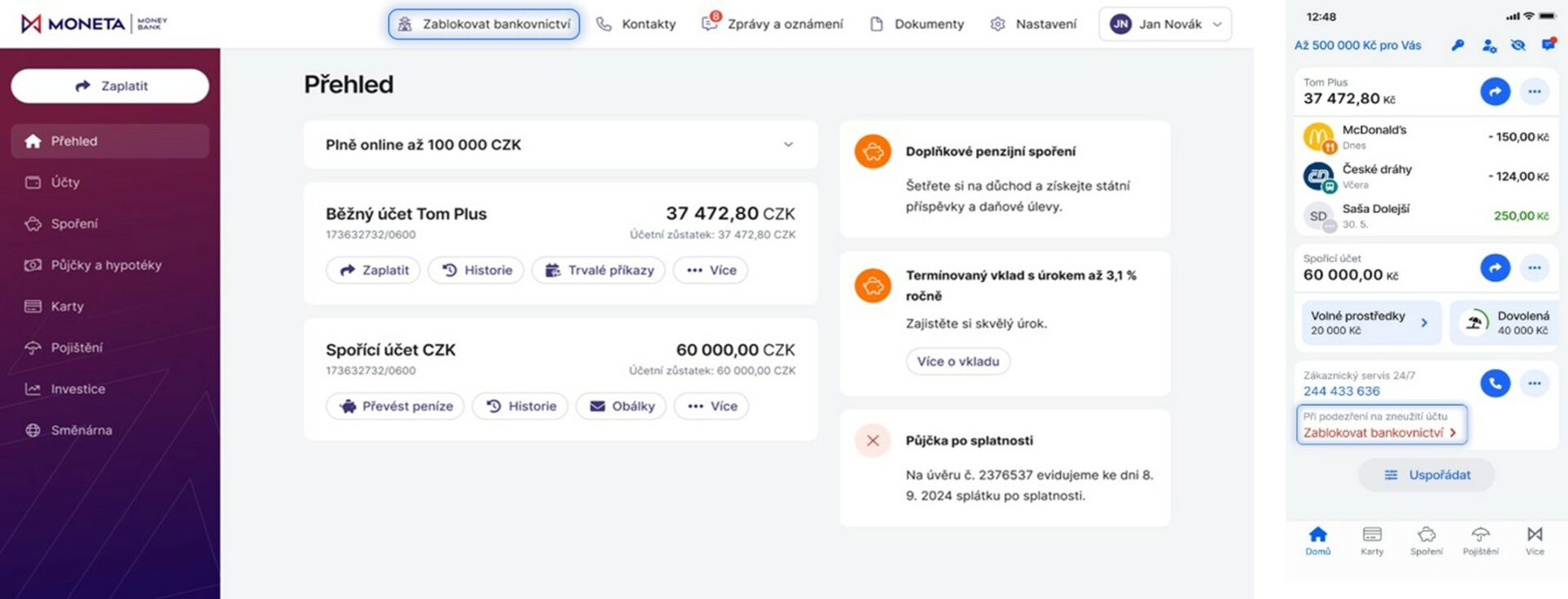The height and width of the screenshot is (599, 1568).
Task: Open Historie for Spořicí účet CZK
Action: coord(520,406)
